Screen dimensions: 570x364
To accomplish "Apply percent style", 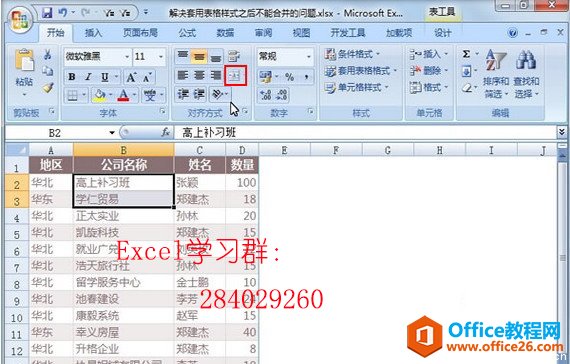I will tap(290, 77).
